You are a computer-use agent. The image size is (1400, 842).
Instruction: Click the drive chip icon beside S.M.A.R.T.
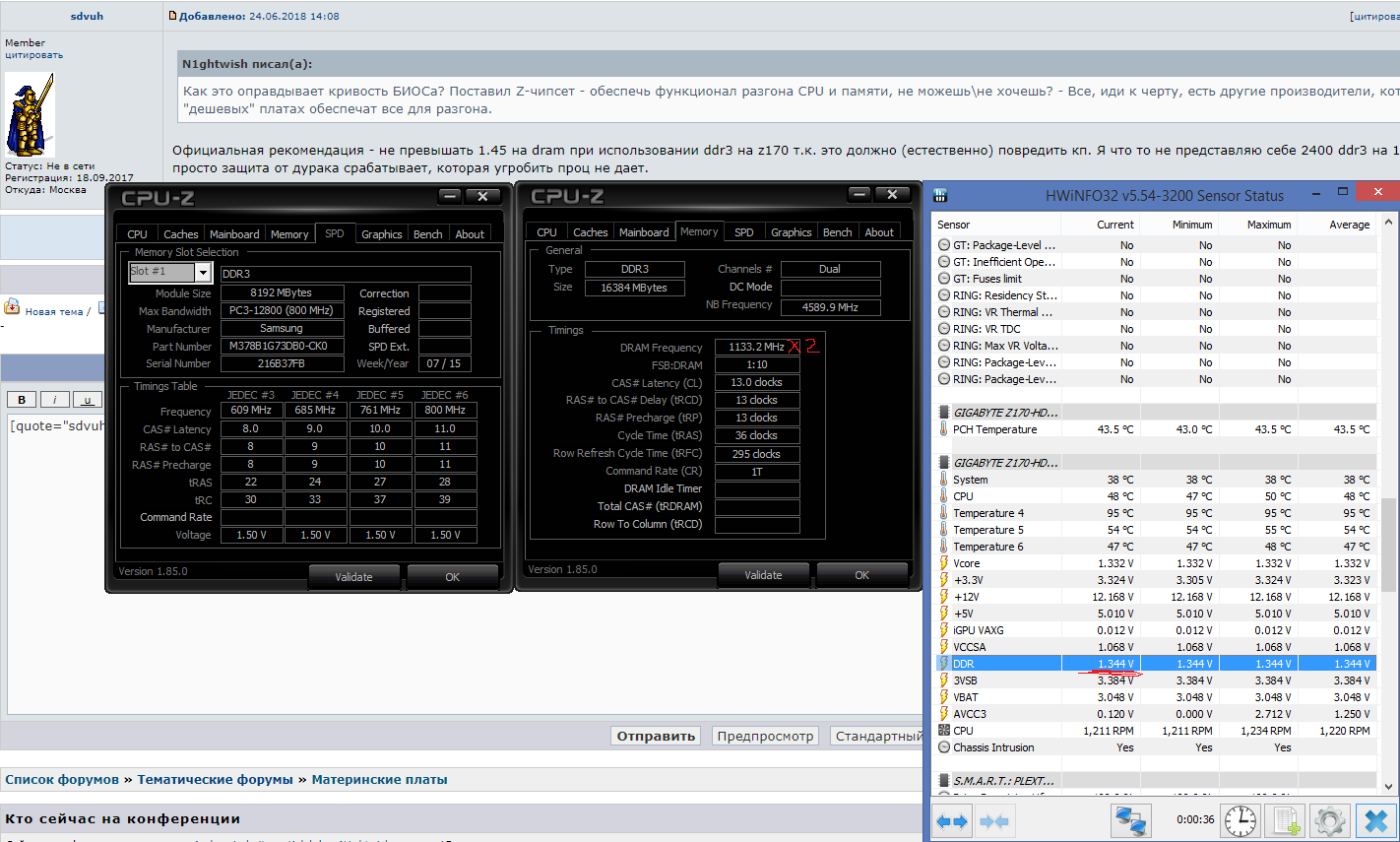point(944,781)
